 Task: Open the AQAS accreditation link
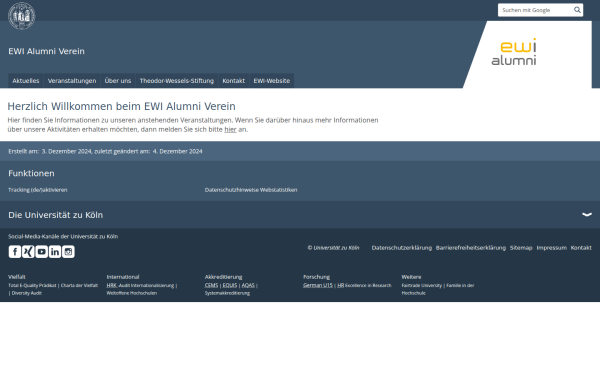coord(248,285)
